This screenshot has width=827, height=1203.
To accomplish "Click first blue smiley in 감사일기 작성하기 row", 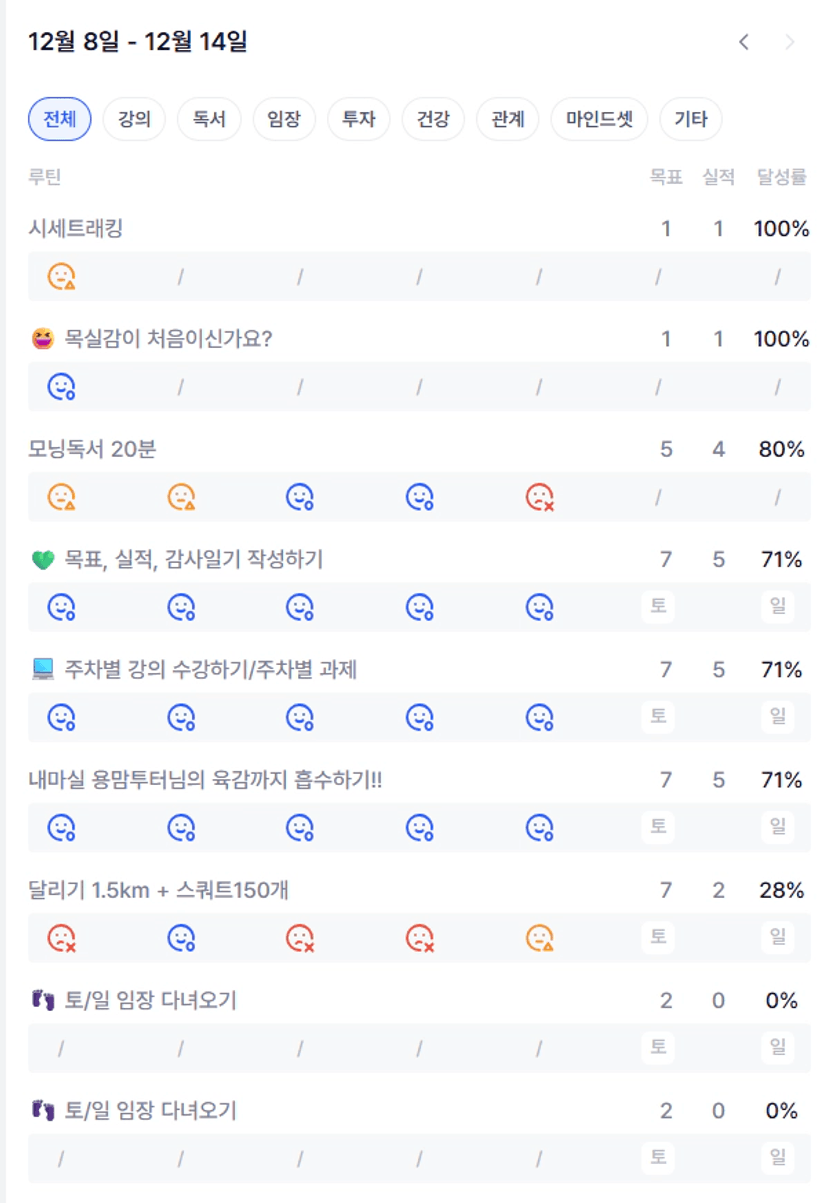I will 62,606.
